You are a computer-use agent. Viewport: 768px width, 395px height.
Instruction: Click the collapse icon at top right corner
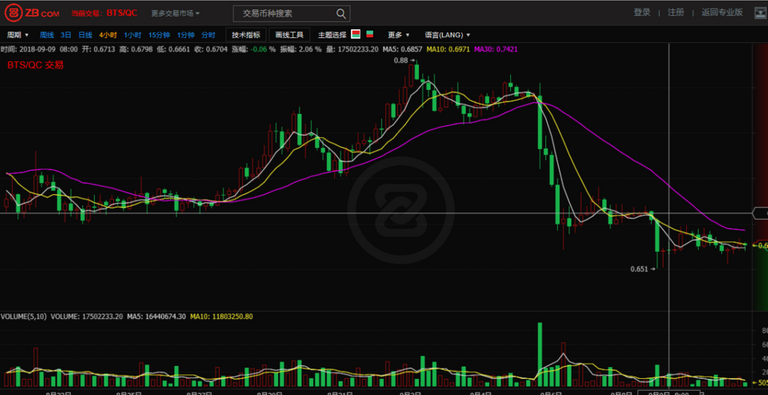coord(761,13)
